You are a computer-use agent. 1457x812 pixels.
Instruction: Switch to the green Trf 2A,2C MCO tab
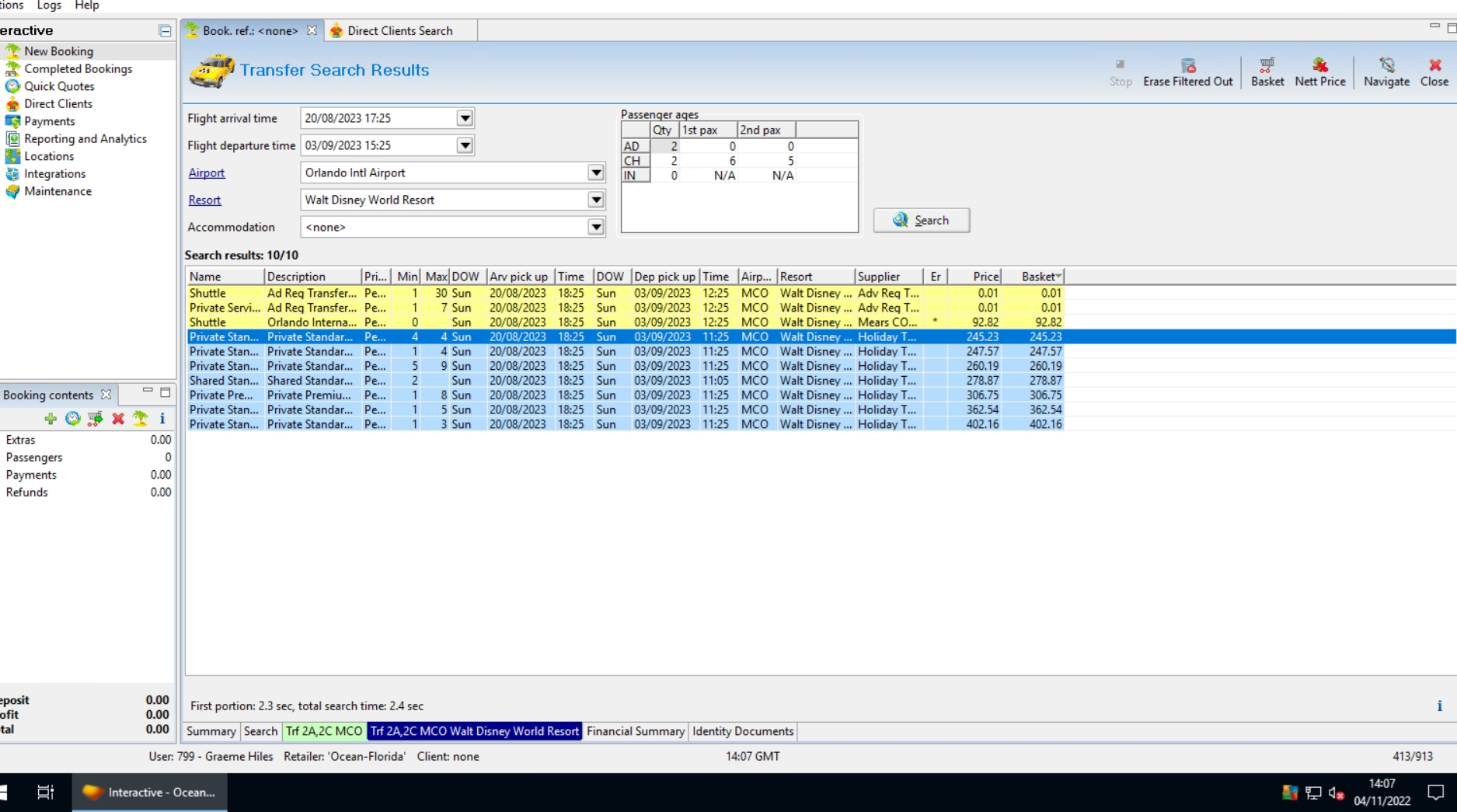[x=324, y=731]
